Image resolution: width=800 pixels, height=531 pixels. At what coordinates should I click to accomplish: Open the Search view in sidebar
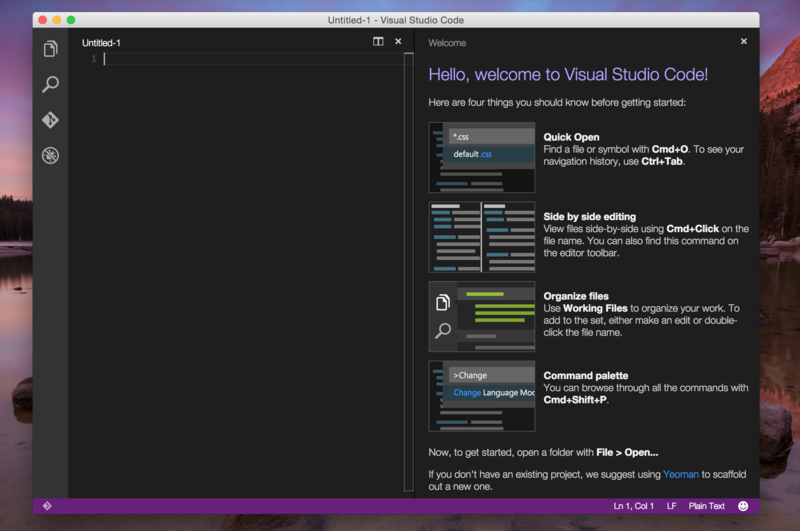50,84
